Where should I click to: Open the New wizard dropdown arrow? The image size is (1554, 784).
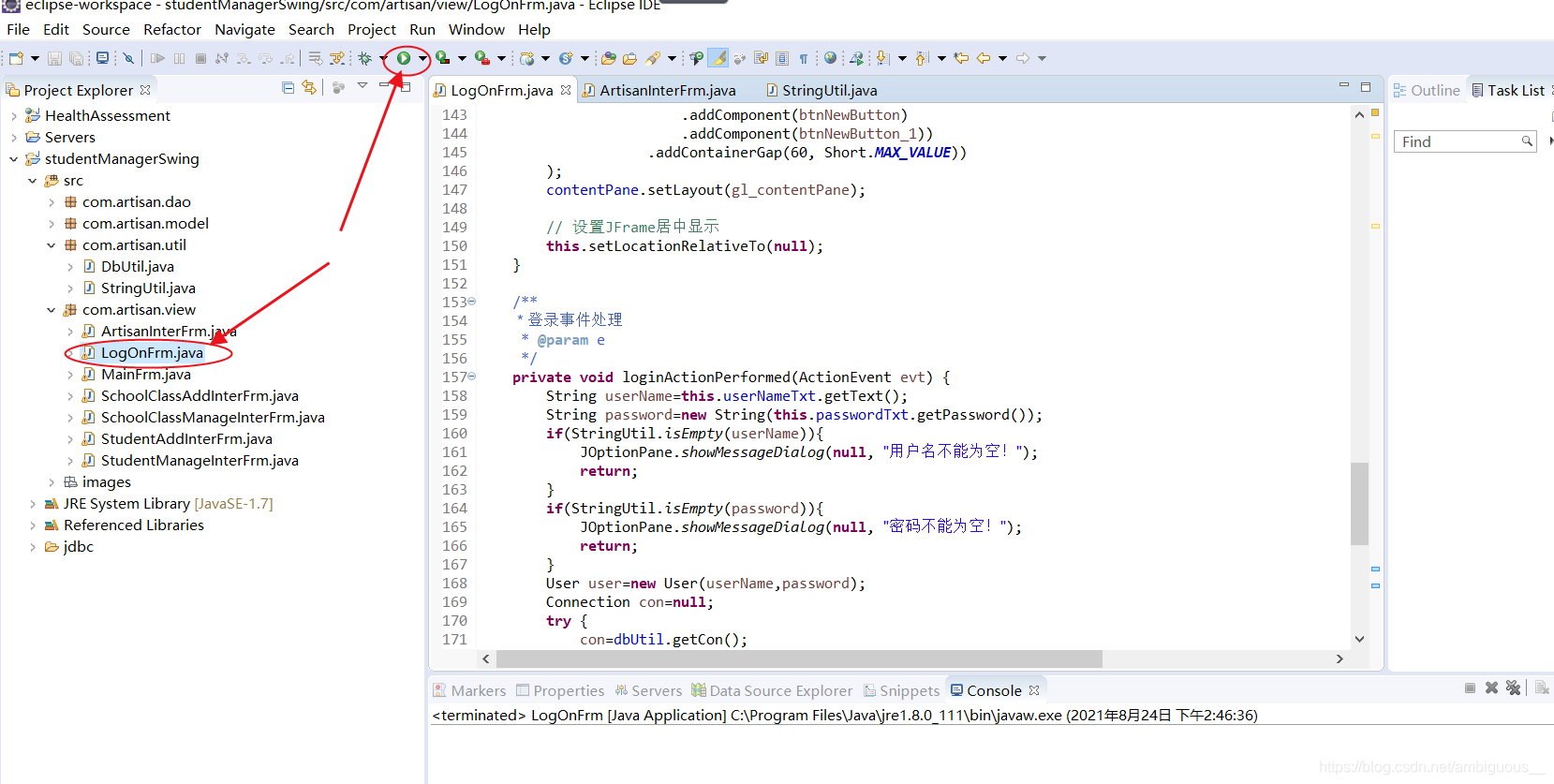tap(35, 58)
